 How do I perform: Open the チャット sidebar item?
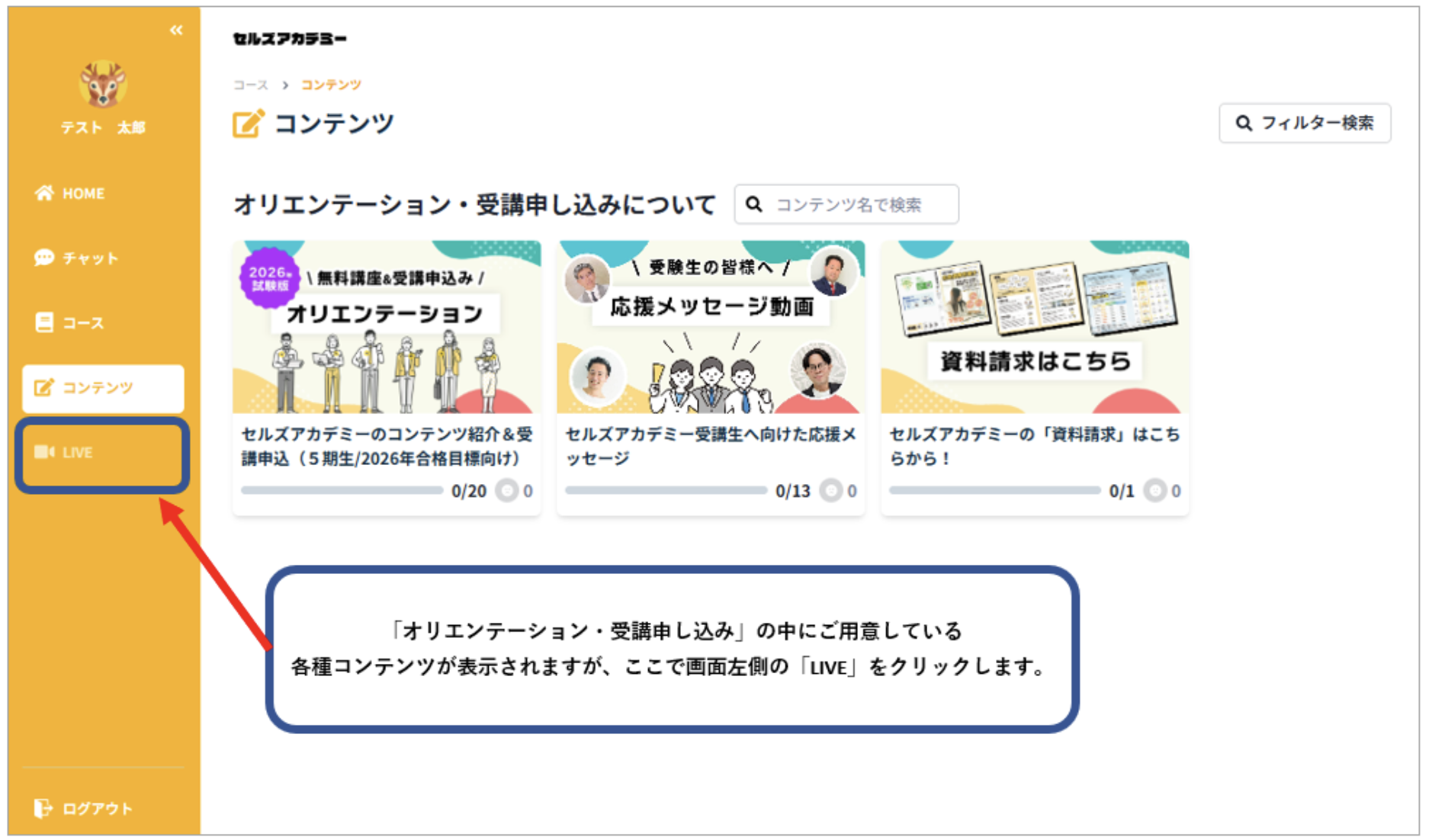[76, 258]
